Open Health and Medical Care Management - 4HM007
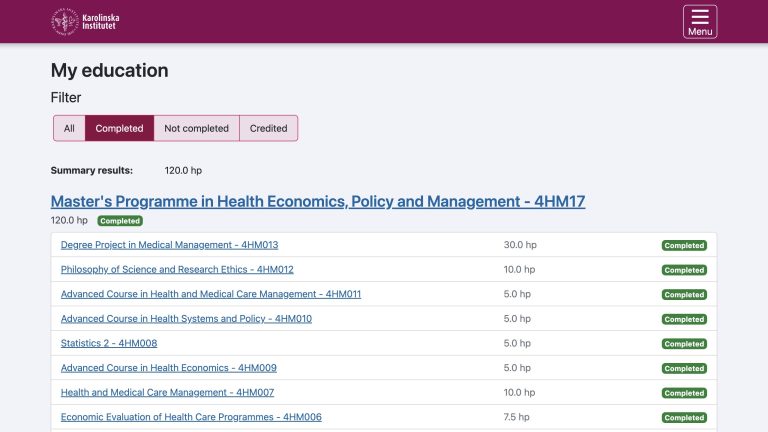The width and height of the screenshot is (768, 432). point(168,392)
